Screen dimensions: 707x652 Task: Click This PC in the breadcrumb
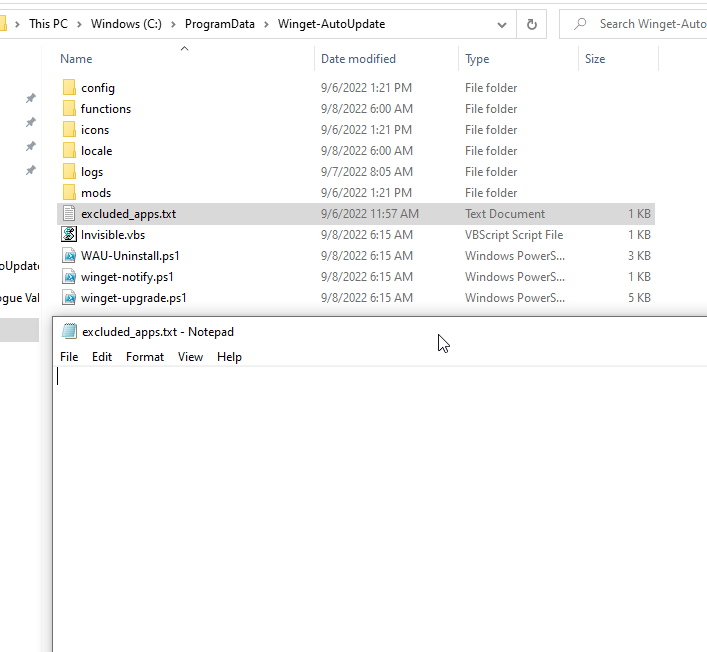click(x=48, y=24)
